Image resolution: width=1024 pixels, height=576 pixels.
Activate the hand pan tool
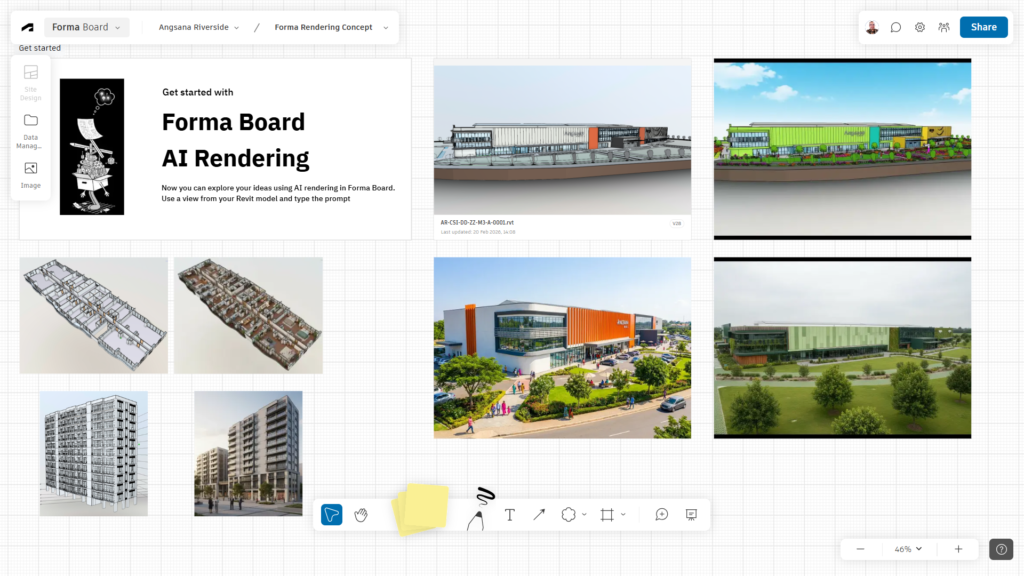click(x=361, y=515)
